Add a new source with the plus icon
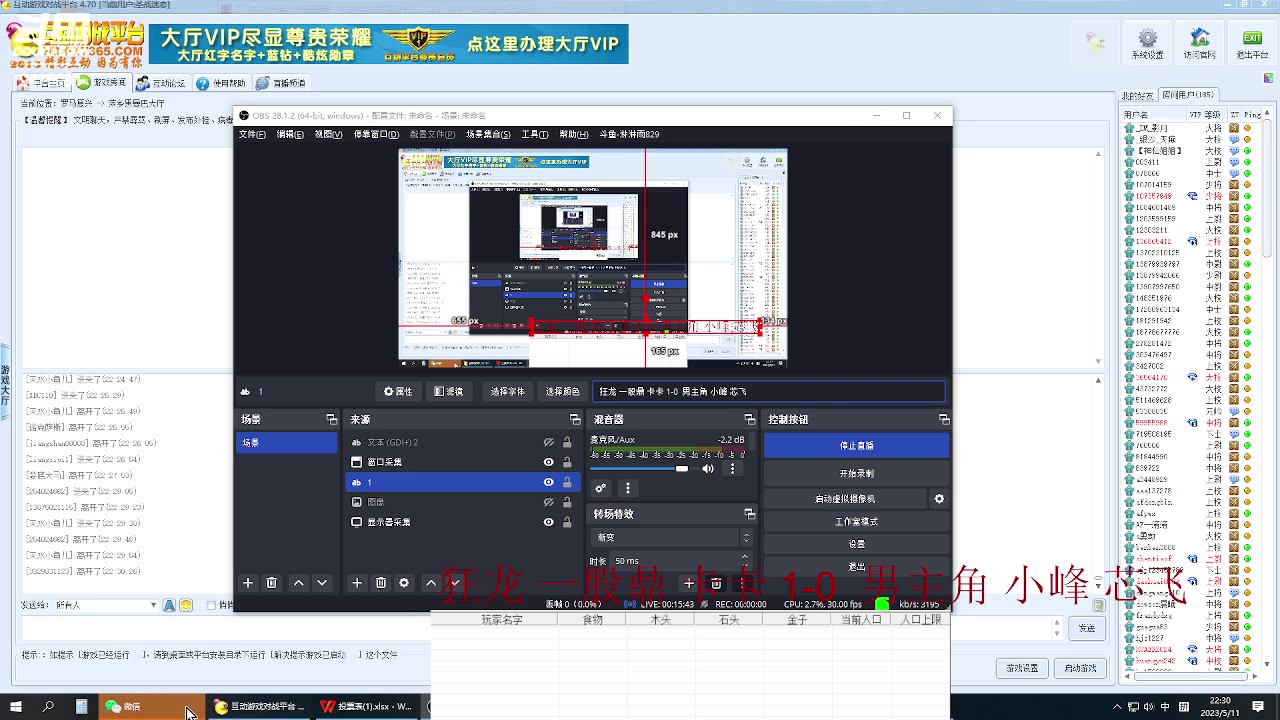The width and height of the screenshot is (1280, 720). coord(356,581)
